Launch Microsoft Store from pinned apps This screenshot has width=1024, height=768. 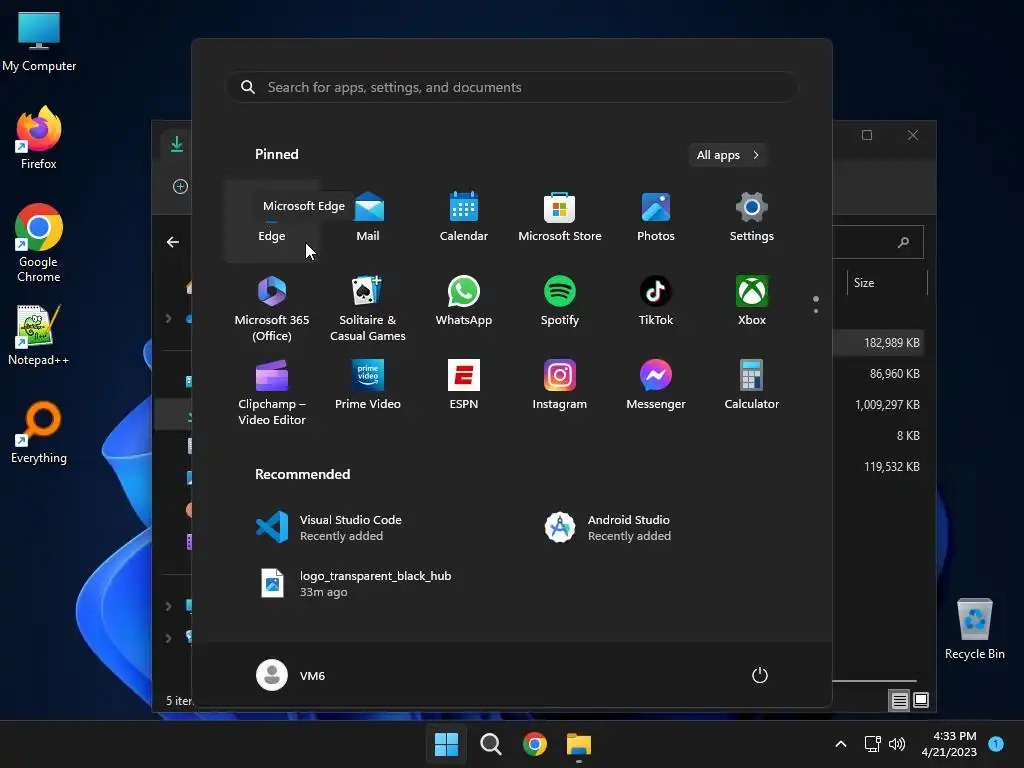[x=560, y=218]
